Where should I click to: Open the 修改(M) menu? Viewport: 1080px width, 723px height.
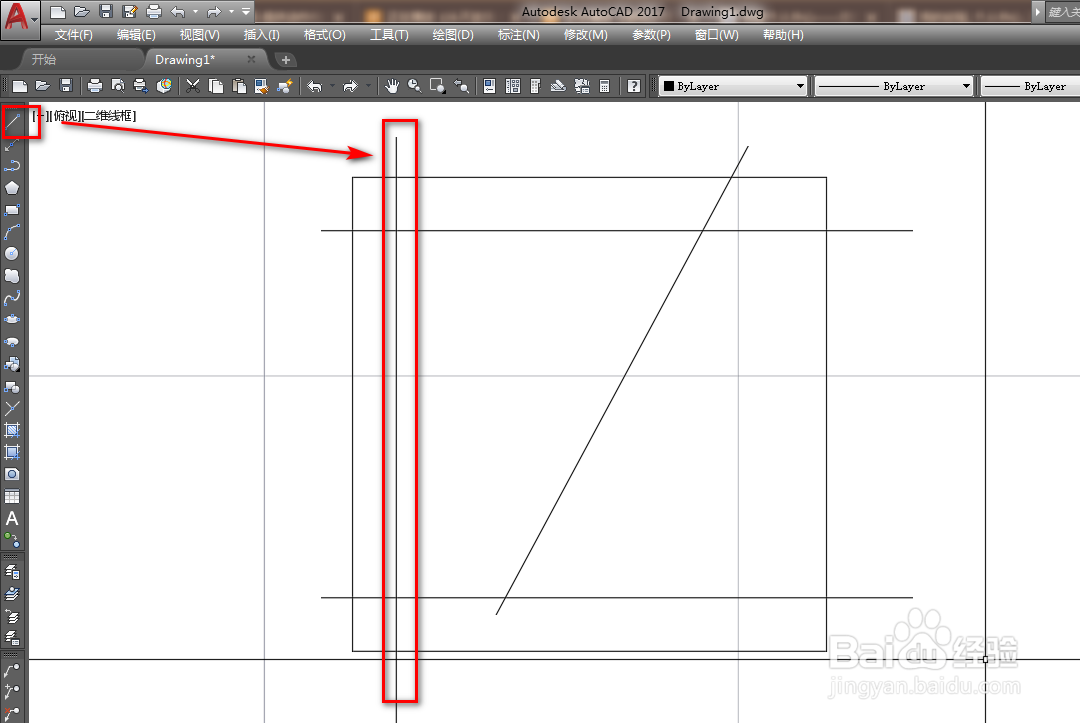coord(585,34)
